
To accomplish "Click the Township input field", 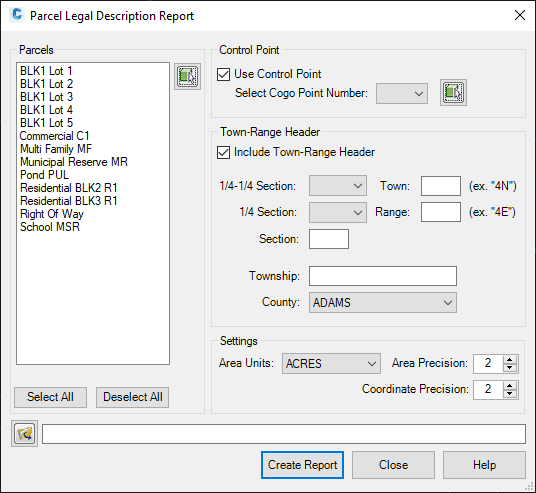I will (x=383, y=276).
